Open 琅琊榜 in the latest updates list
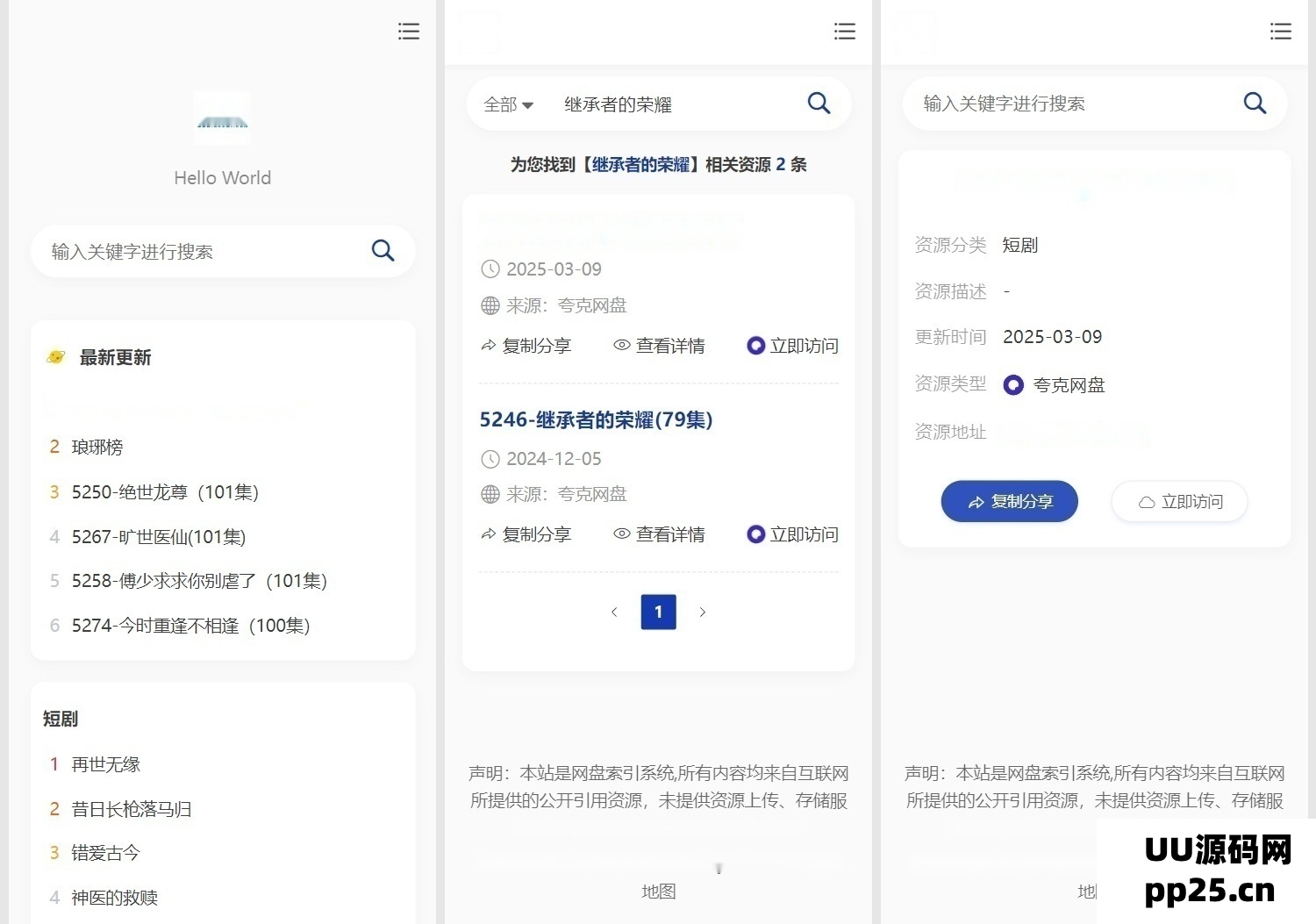The image size is (1316, 924). pyautogui.click(x=97, y=448)
